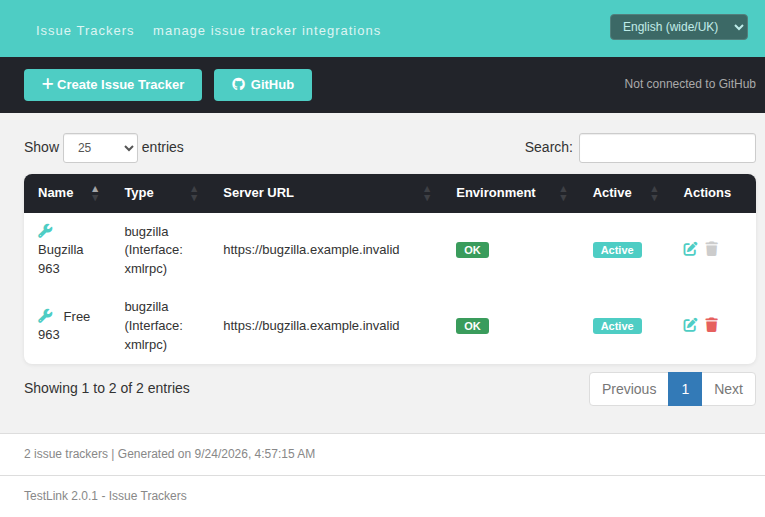The height and width of the screenshot is (517, 765).
Task: Click the wrench icon beside Free 963
Action: tap(45, 316)
